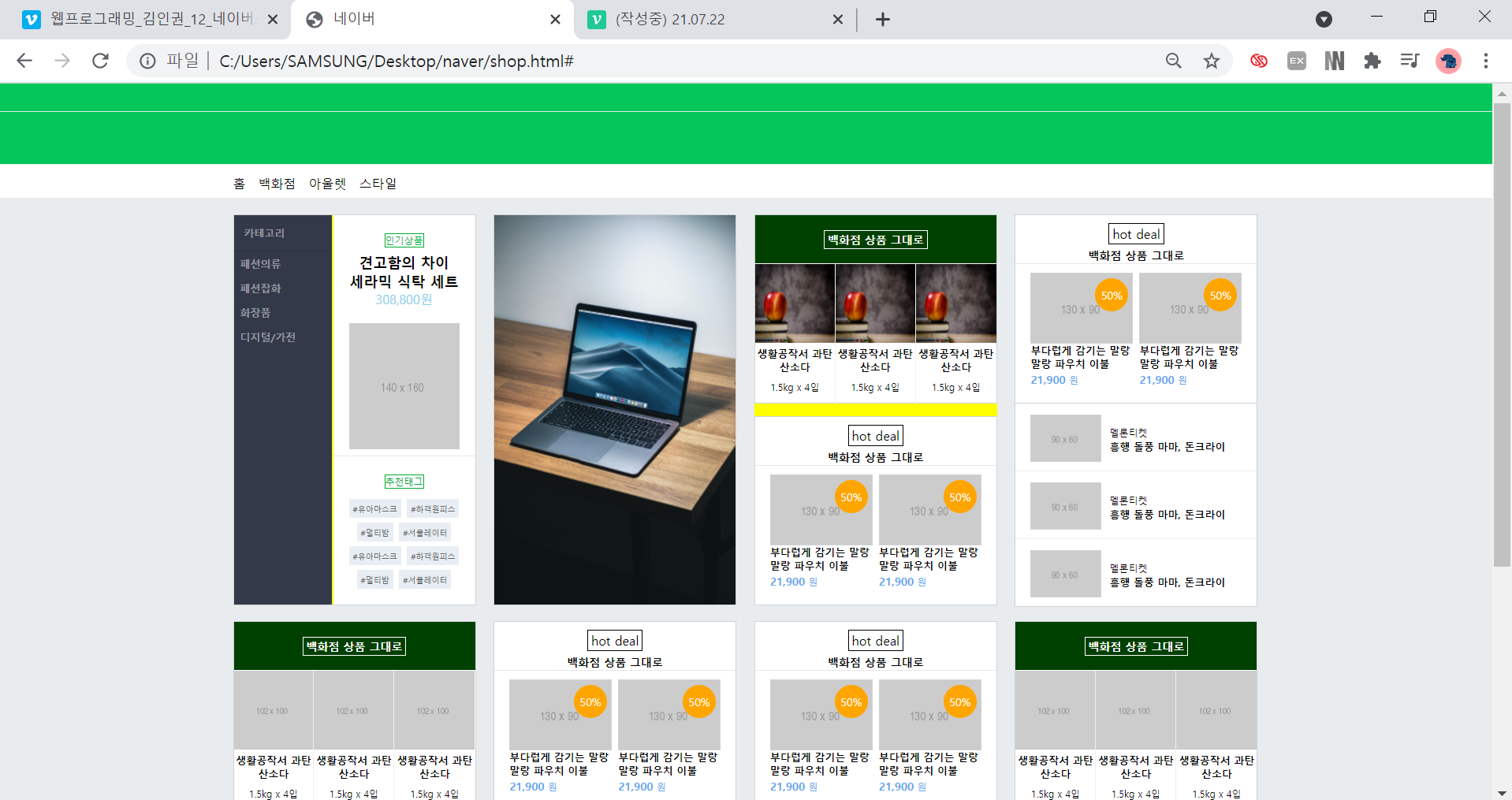Open the Extensions puzzle piece menu
Image resolution: width=1512 pixels, height=800 pixels.
pyautogui.click(x=1372, y=61)
